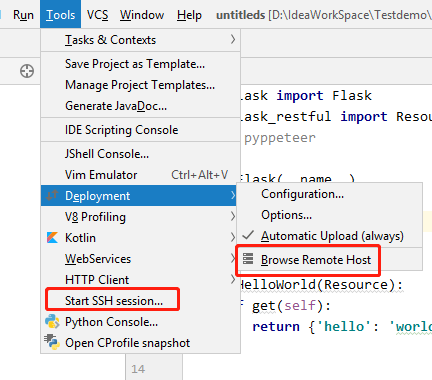The height and width of the screenshot is (380, 432).
Task: Expand the WebServices submenu arrow
Action: (x=233, y=258)
